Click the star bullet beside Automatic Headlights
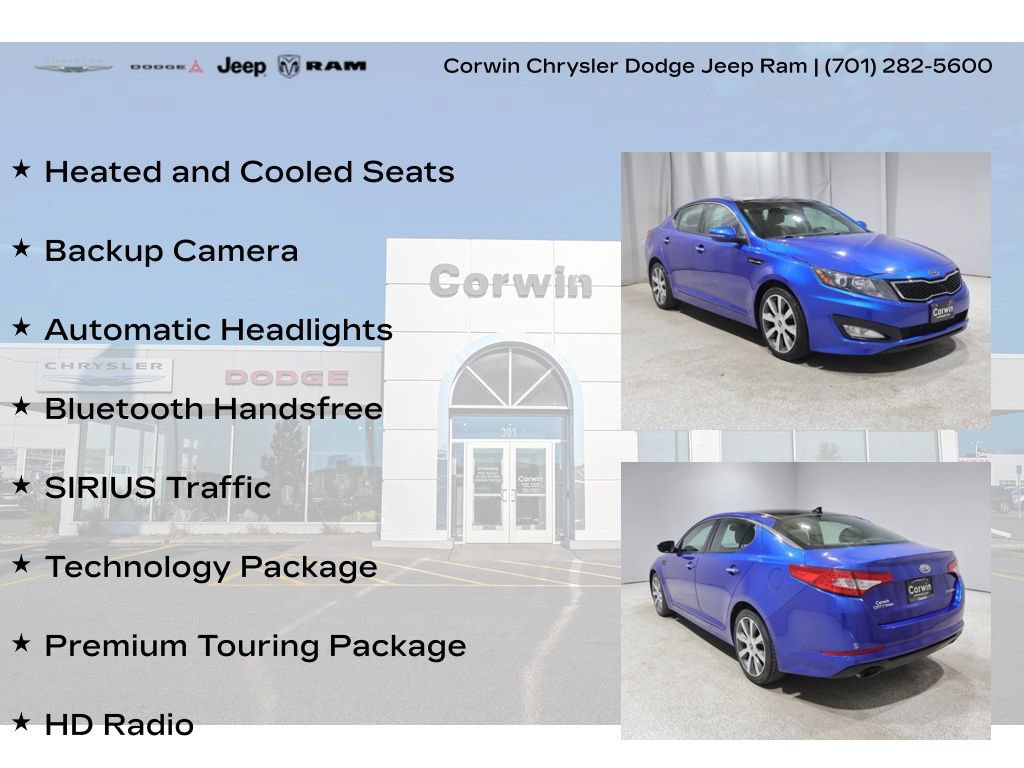This screenshot has width=1024, height=768. [21, 327]
